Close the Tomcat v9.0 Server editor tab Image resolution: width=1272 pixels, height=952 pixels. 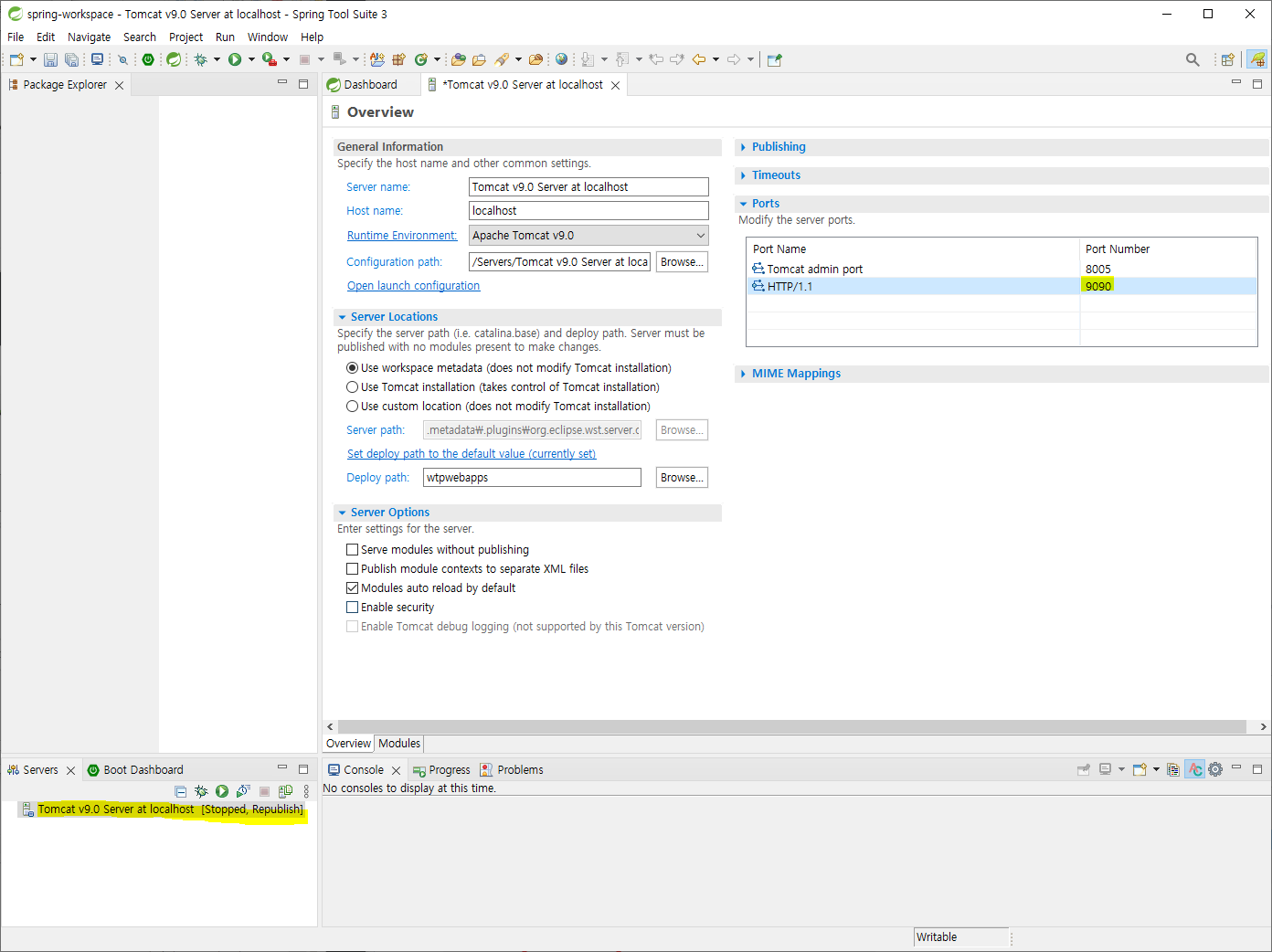coord(616,85)
